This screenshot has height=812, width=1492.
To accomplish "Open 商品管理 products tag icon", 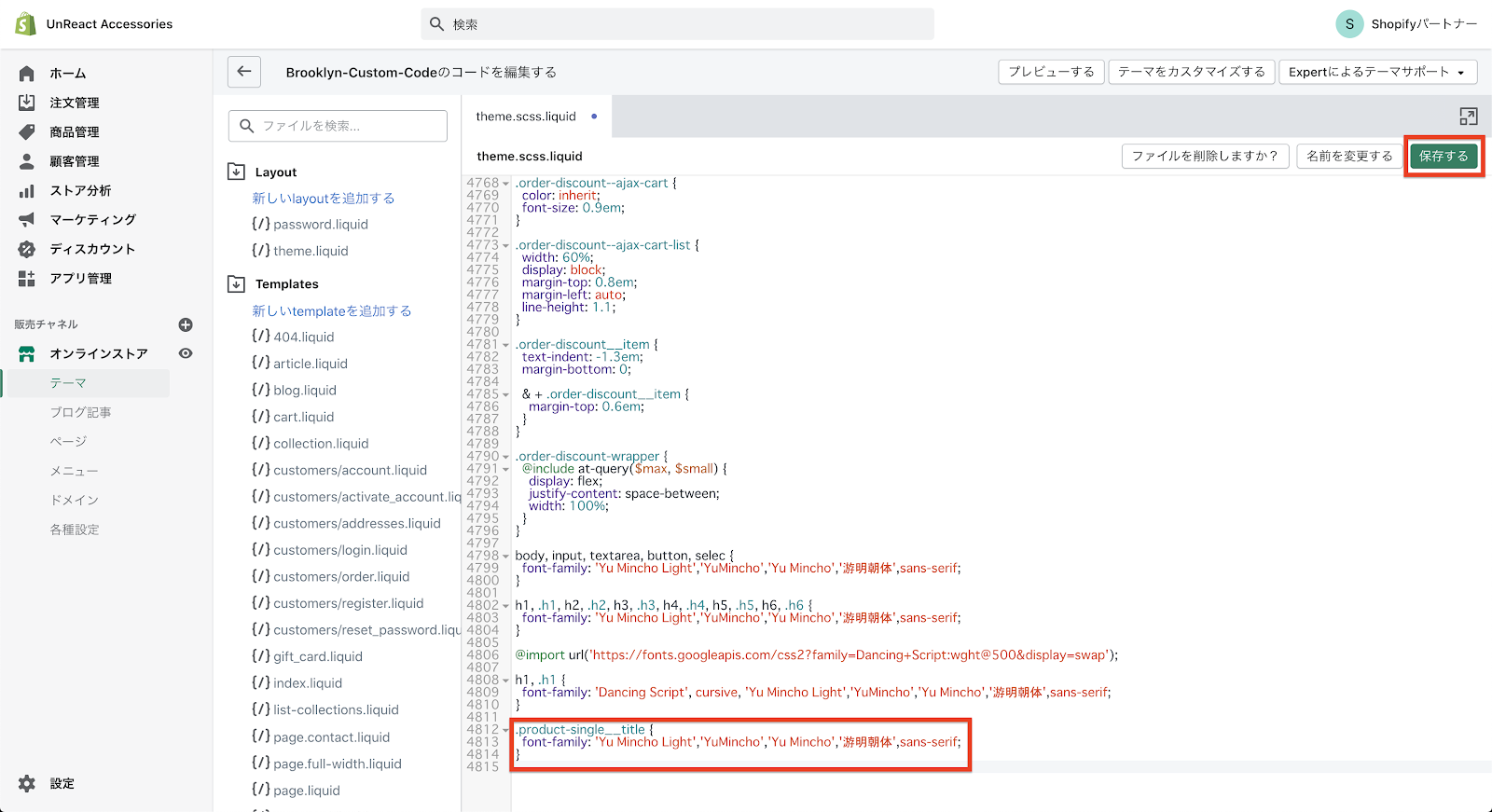I will click(x=27, y=132).
